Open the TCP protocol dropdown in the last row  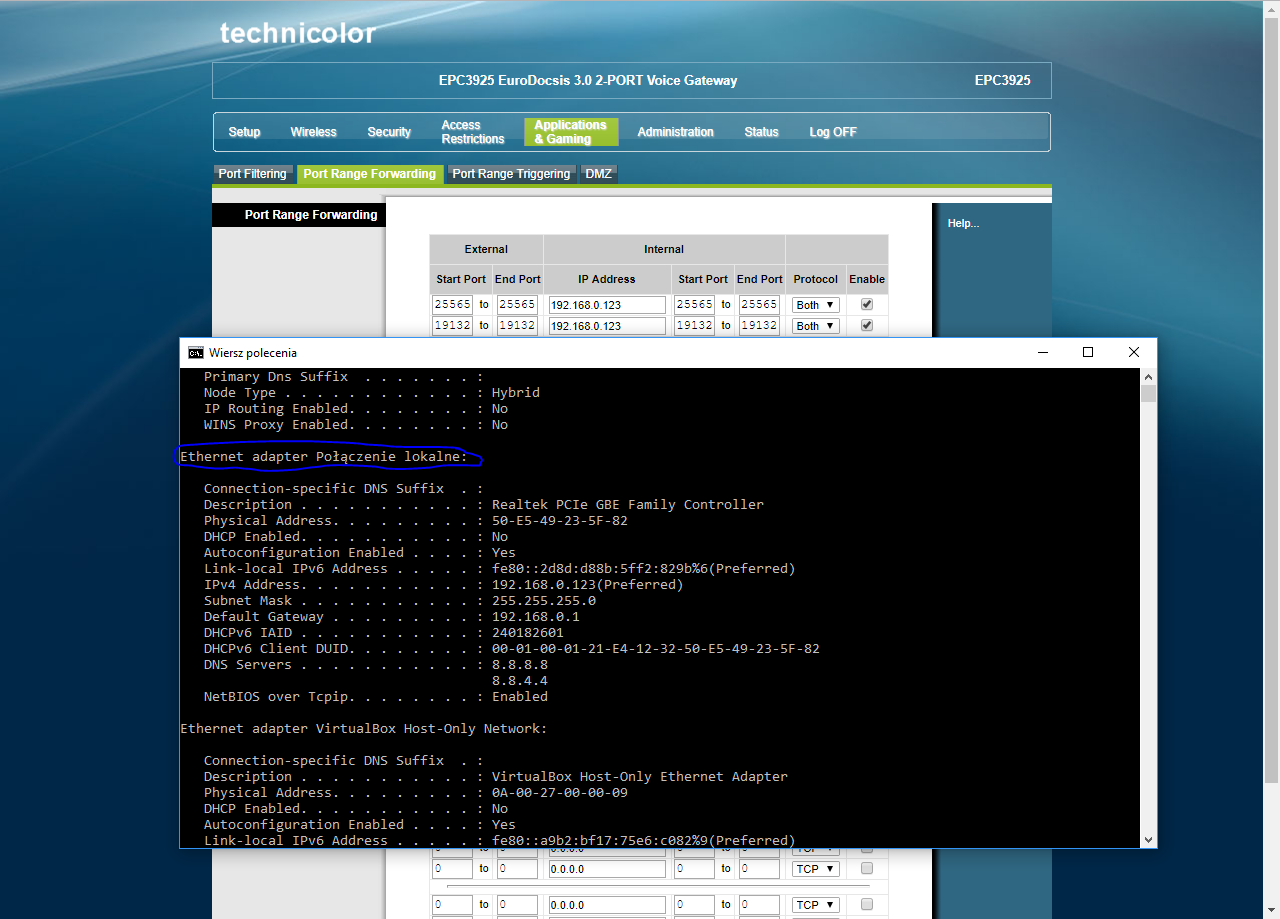(816, 905)
